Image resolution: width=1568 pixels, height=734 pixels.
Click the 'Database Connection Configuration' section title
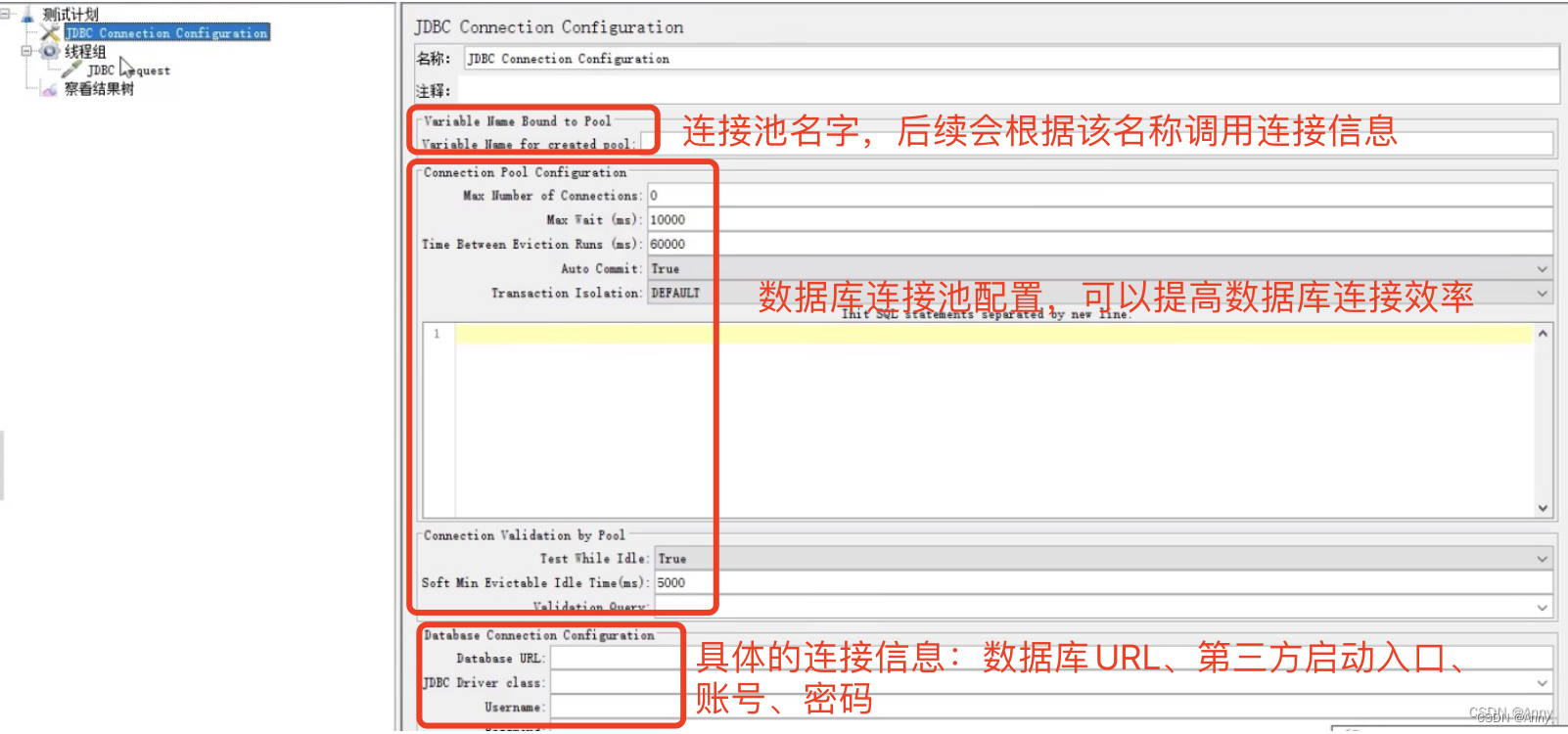coord(538,635)
